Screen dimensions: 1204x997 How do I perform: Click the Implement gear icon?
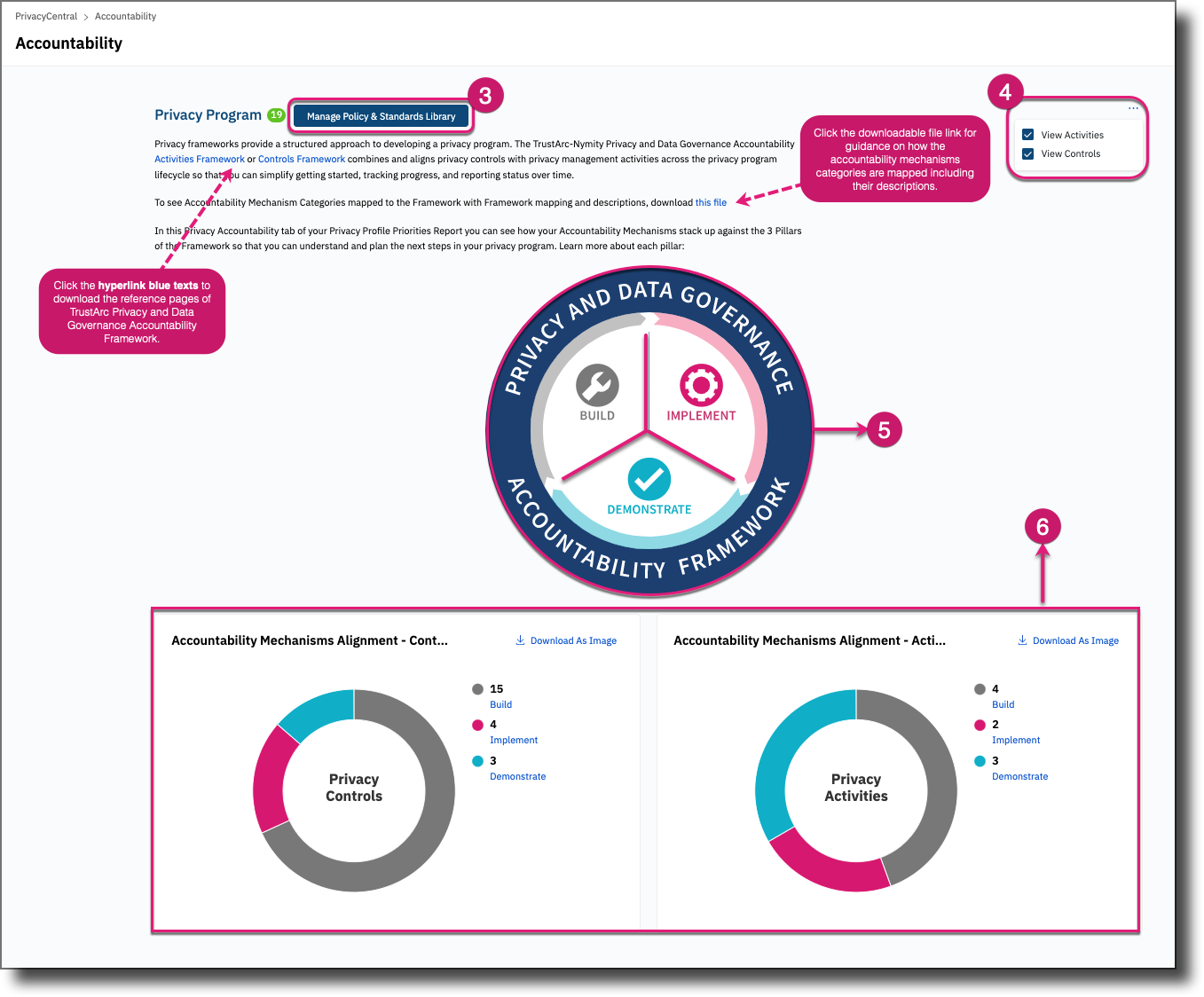[x=701, y=385]
